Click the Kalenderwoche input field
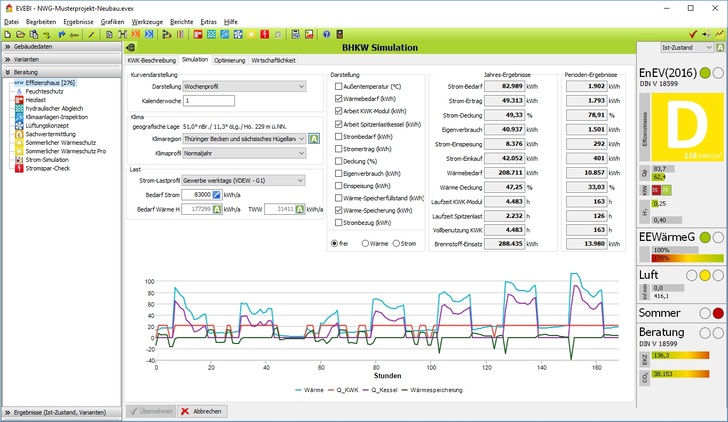The image size is (728, 422). [x=208, y=100]
